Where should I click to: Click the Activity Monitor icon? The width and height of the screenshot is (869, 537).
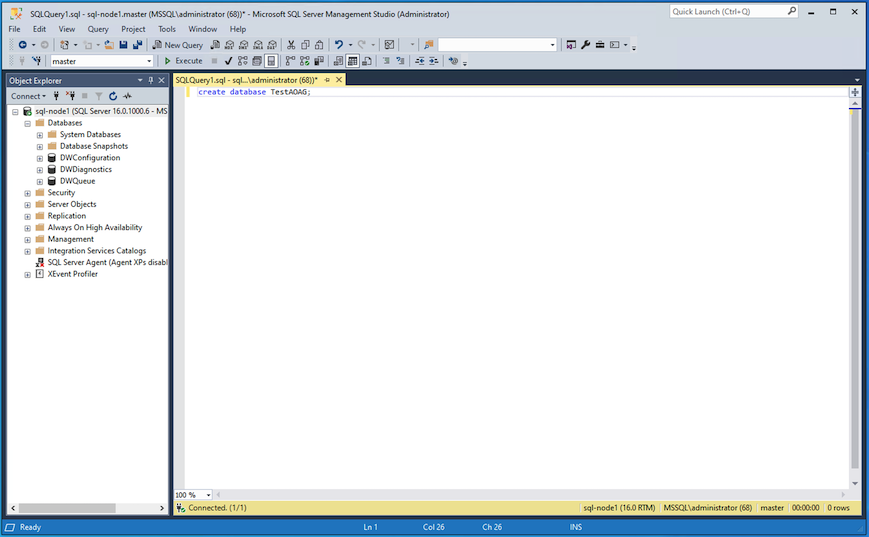[127, 96]
